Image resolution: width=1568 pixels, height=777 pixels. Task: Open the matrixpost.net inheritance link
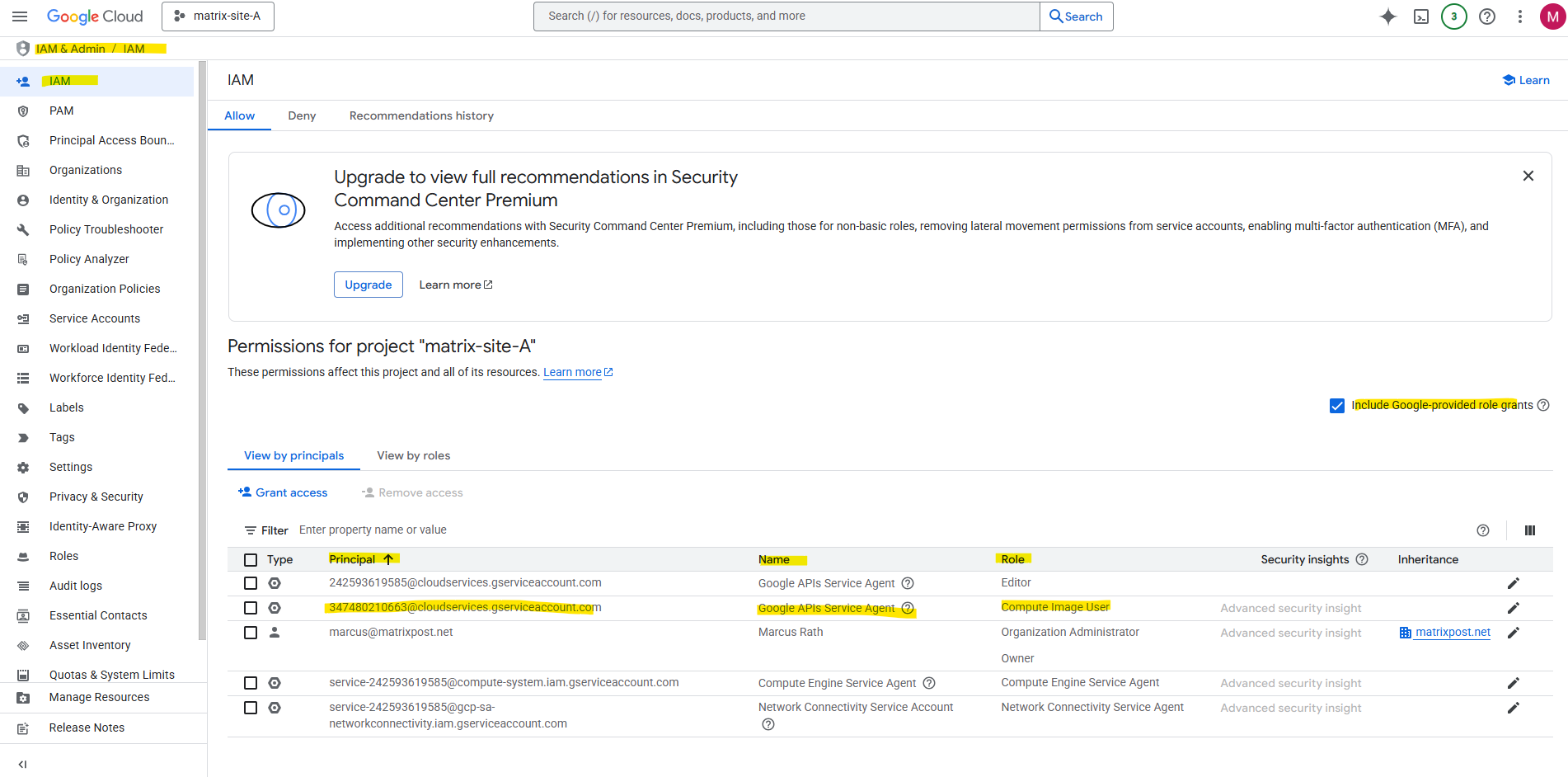coord(1452,633)
